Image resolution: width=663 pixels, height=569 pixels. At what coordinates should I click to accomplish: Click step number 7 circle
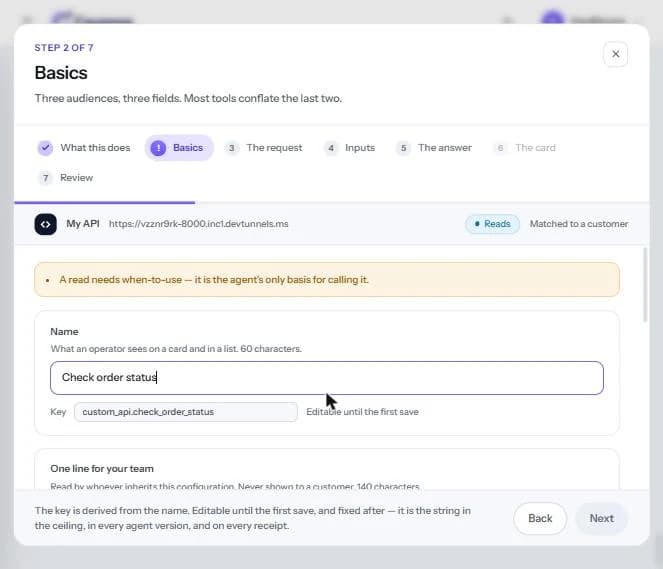point(45,178)
